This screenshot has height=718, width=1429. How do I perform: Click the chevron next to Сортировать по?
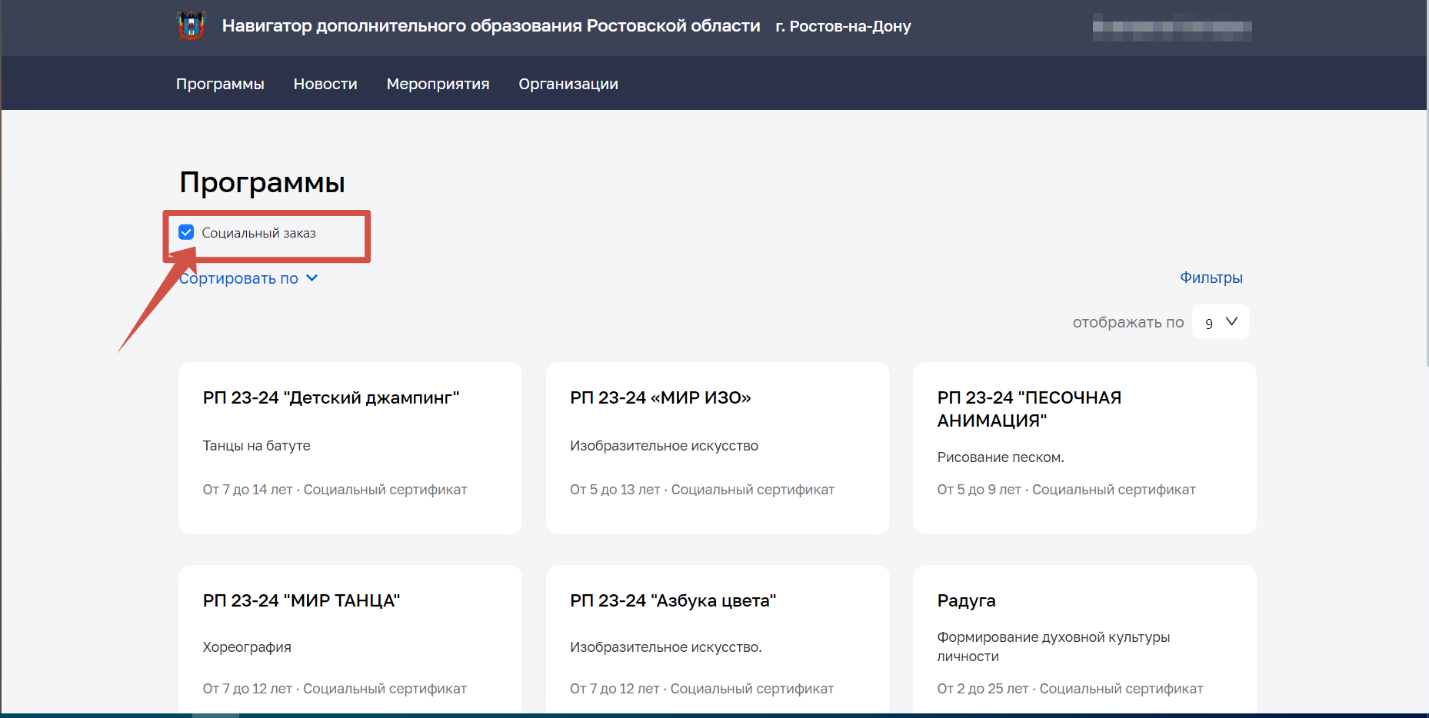tap(312, 278)
